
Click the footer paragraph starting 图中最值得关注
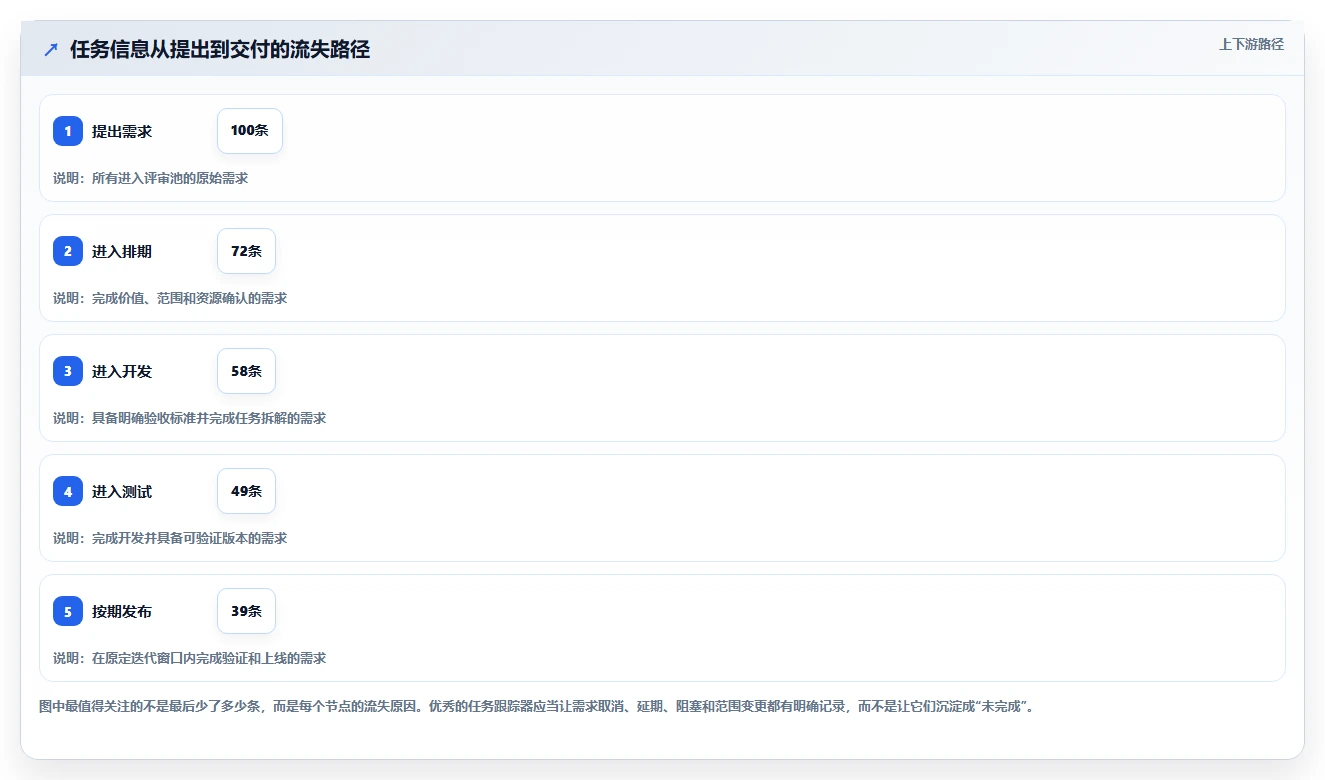536,706
